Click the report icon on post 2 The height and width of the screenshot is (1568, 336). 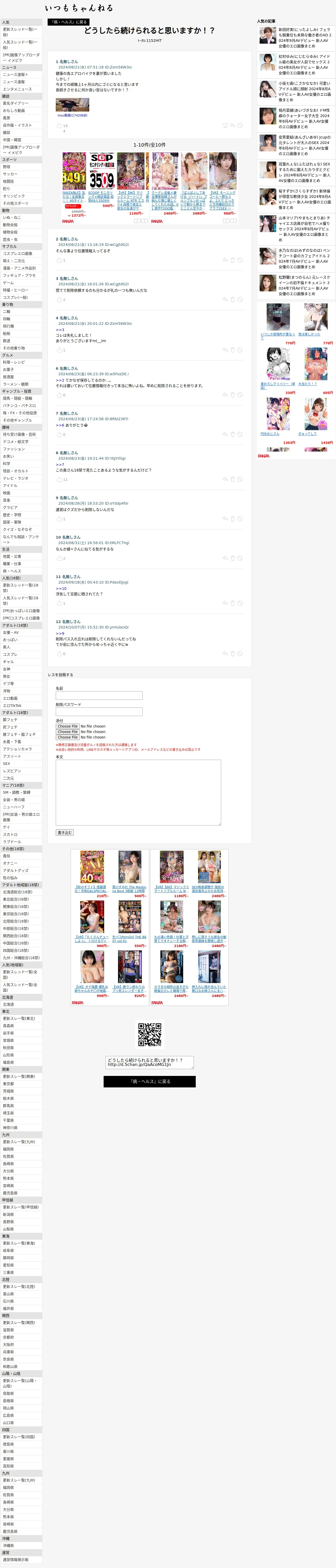point(240,260)
